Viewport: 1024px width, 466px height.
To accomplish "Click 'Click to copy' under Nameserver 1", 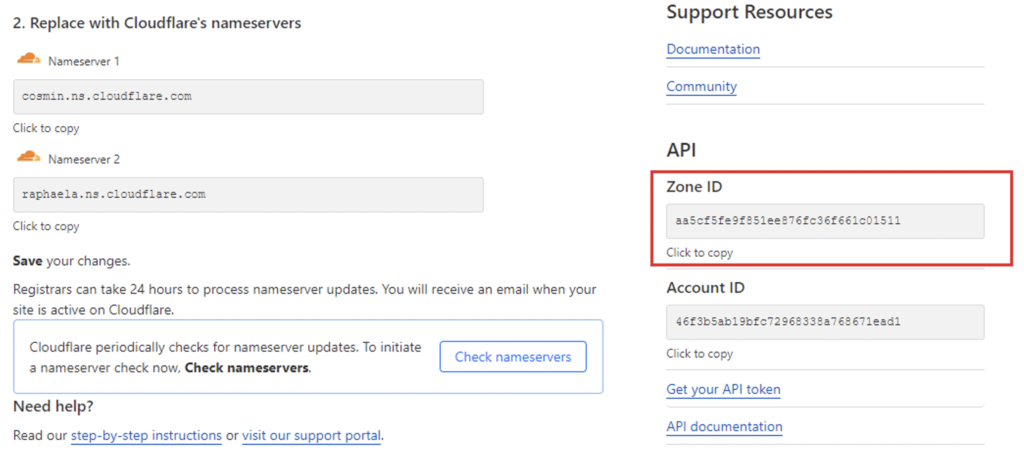I will point(46,129).
